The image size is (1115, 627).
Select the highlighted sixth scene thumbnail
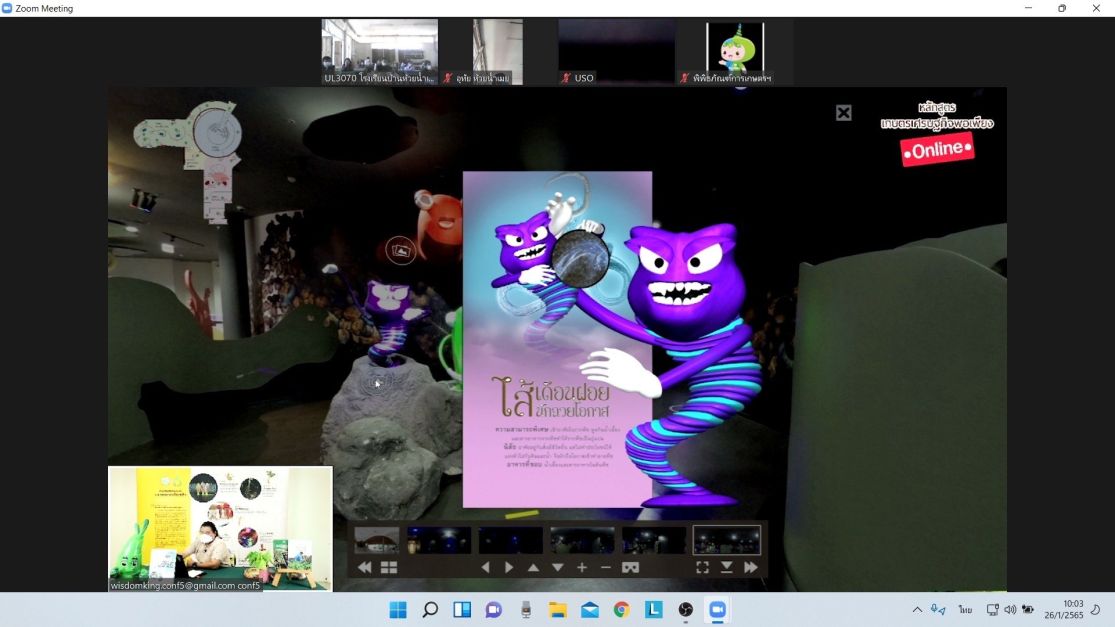click(726, 540)
